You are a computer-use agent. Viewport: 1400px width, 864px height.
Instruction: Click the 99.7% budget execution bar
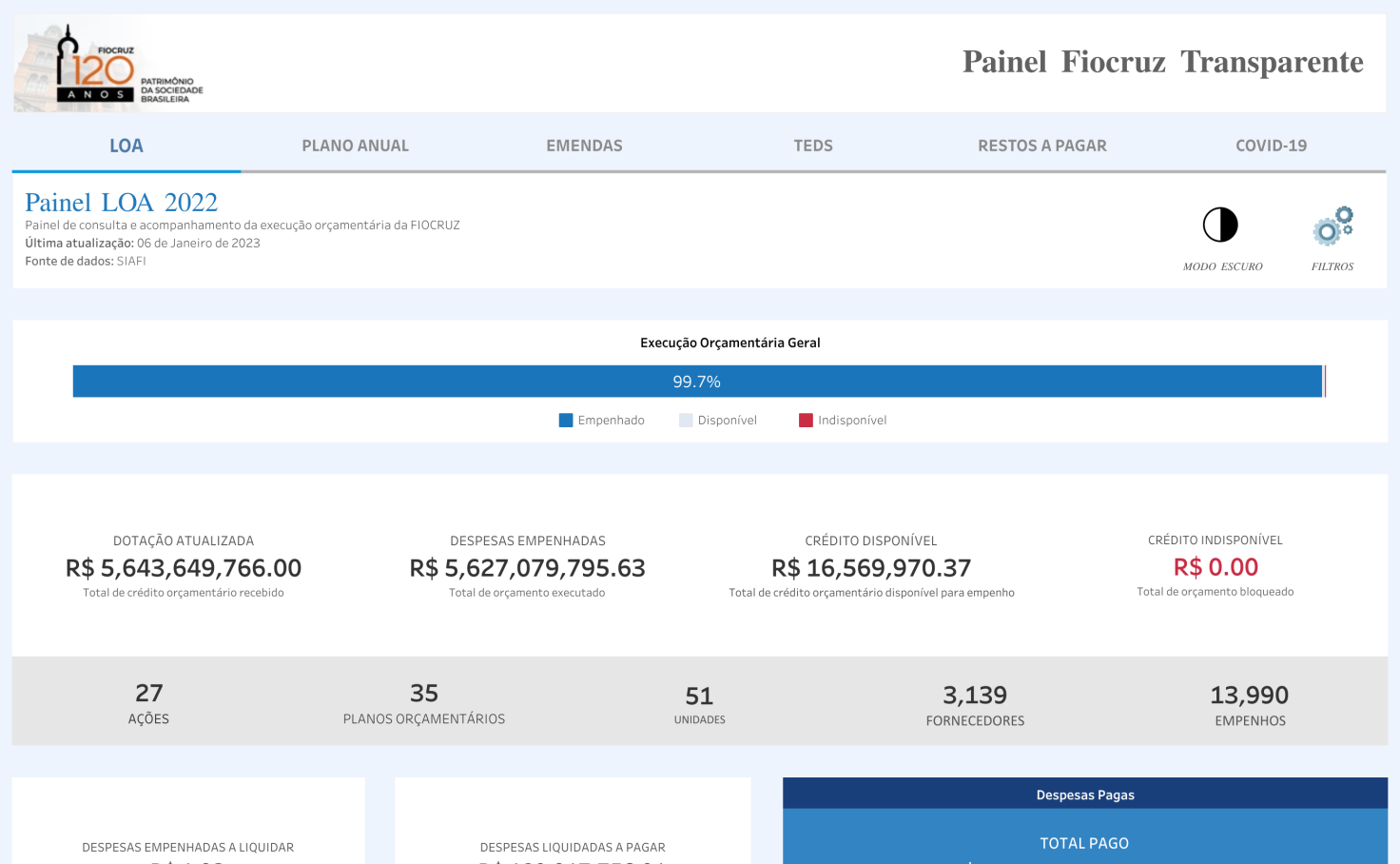coord(697,382)
